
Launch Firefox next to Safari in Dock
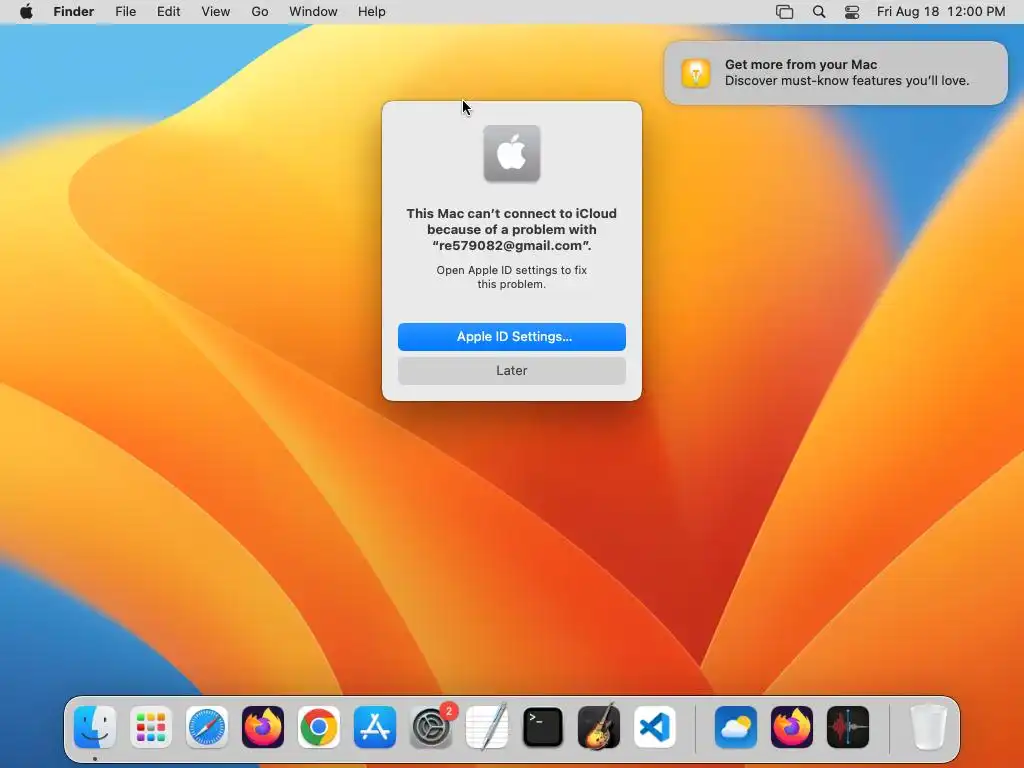[263, 727]
